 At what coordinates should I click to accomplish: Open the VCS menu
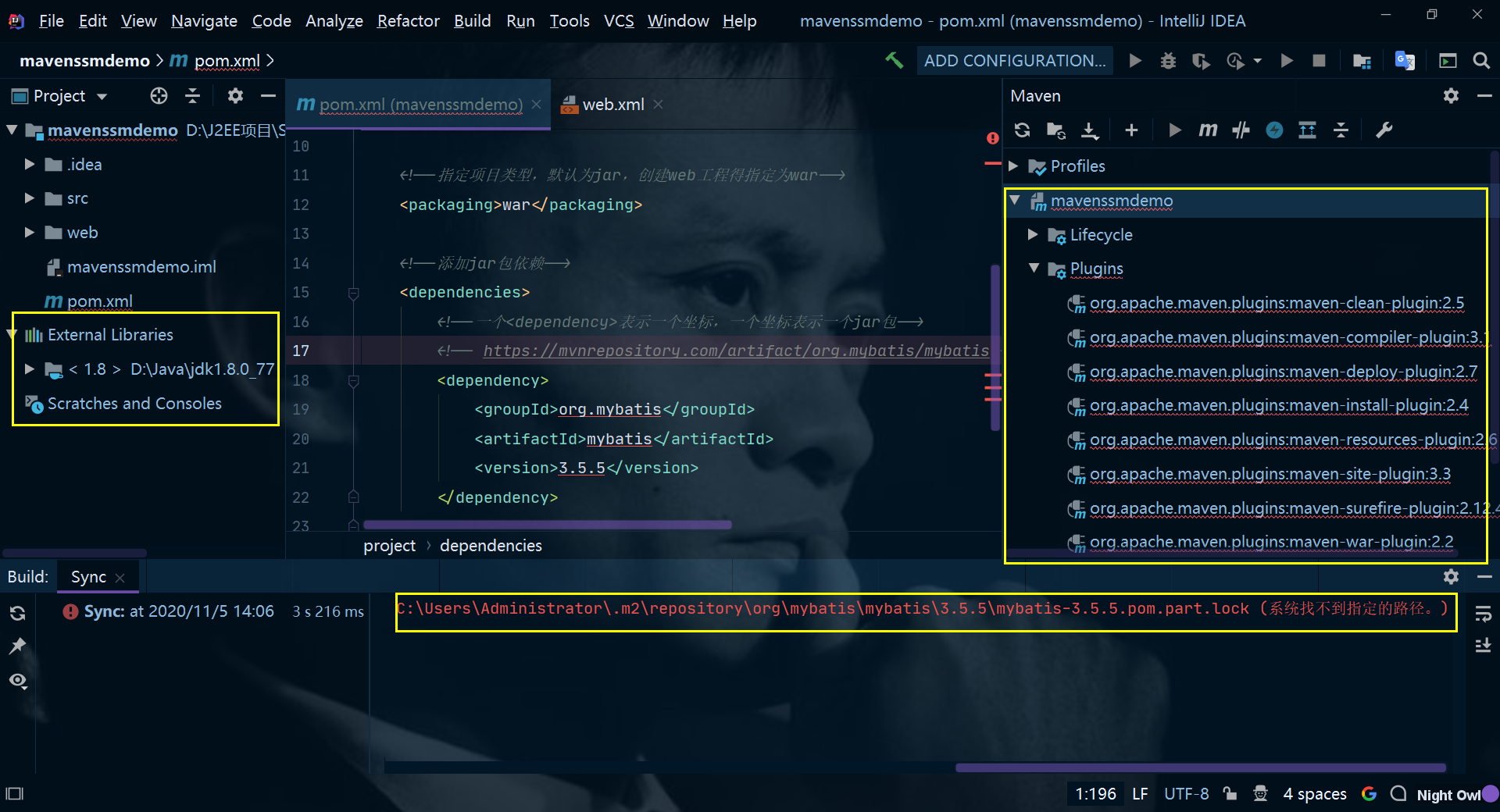(x=618, y=21)
